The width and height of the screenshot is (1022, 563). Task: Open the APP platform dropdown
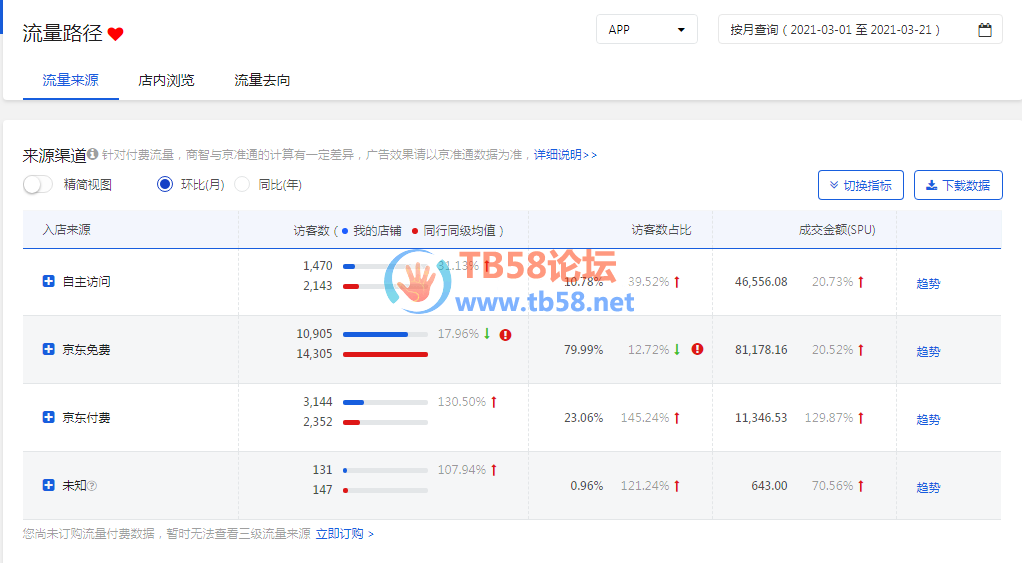pyautogui.click(x=647, y=30)
